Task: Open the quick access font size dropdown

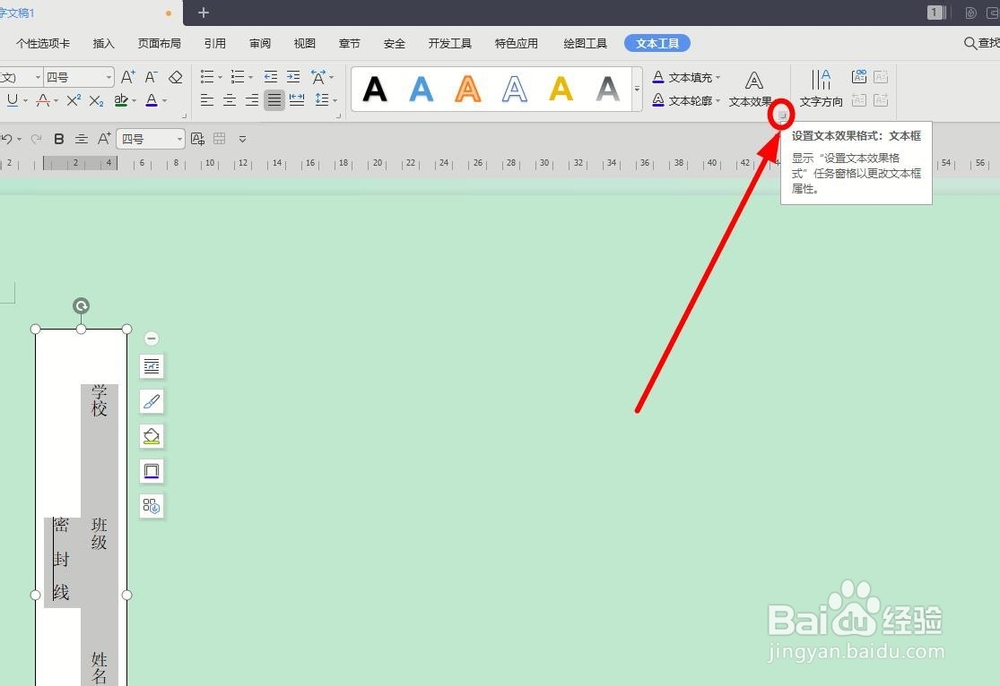Action: coord(180,139)
